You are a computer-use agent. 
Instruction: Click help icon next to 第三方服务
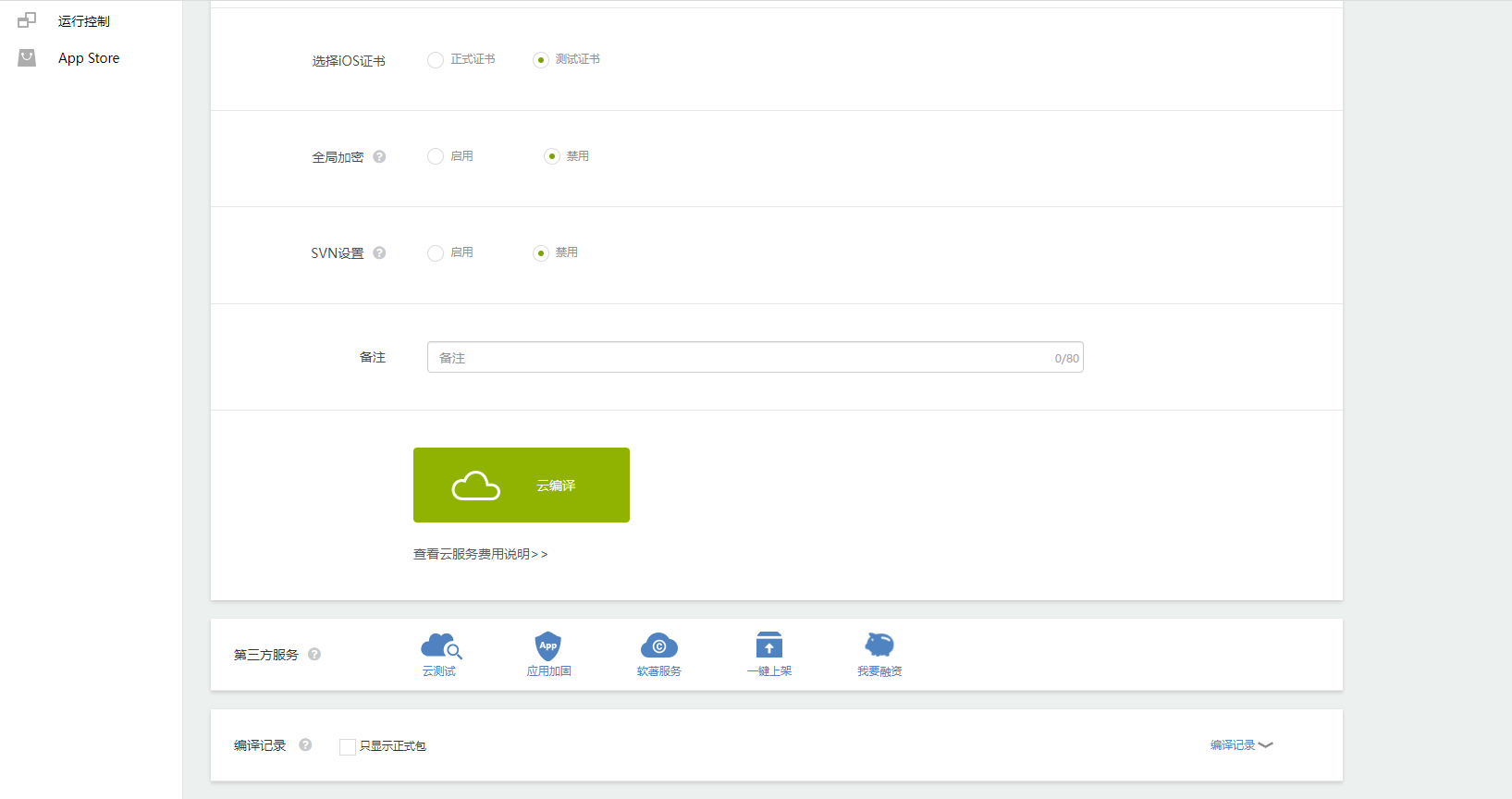[314, 654]
